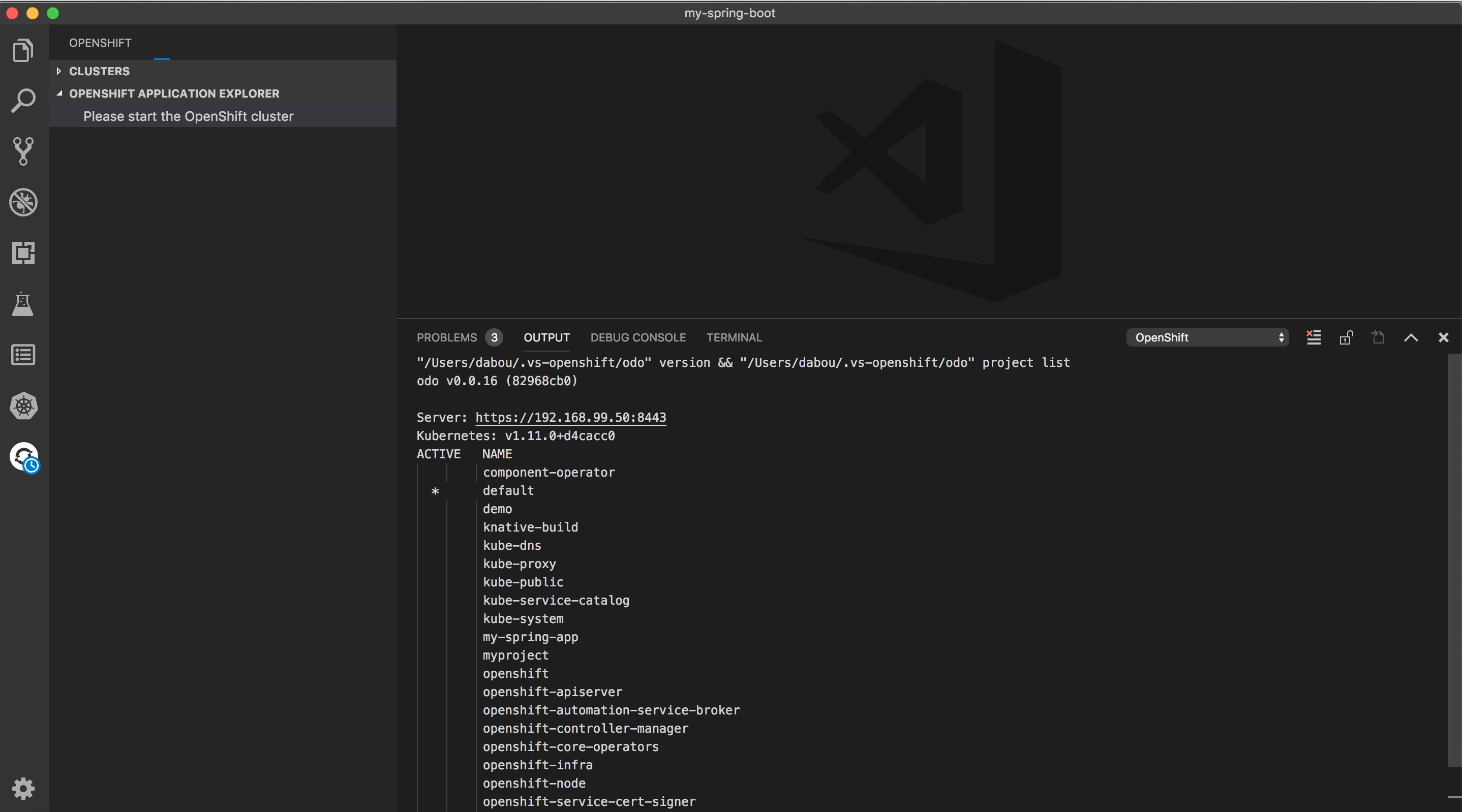
Task: Toggle output auto-scroll lock
Action: point(1346,337)
